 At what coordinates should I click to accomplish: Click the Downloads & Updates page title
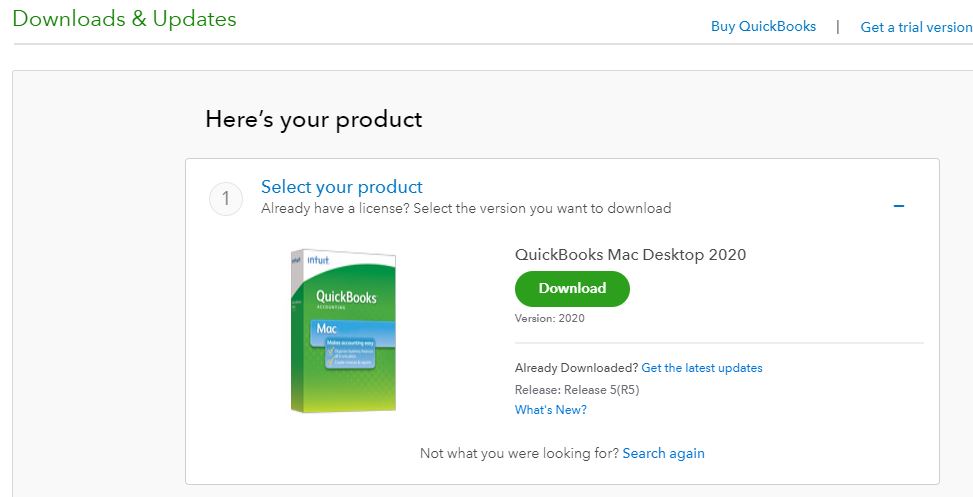(x=125, y=19)
